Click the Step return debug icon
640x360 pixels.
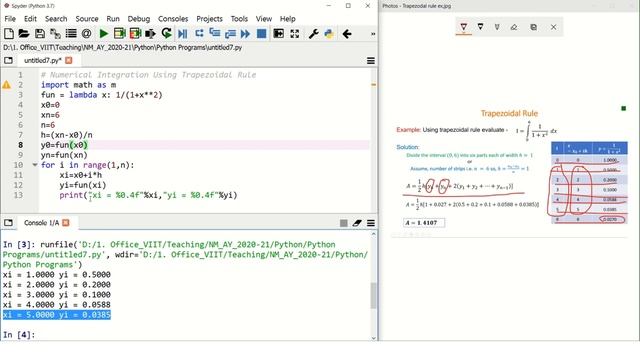coord(230,33)
